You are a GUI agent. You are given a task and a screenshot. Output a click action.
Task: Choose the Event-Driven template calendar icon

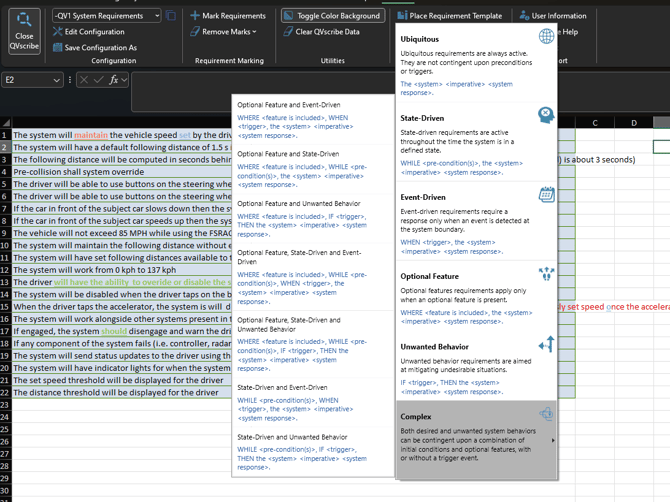coord(546,195)
